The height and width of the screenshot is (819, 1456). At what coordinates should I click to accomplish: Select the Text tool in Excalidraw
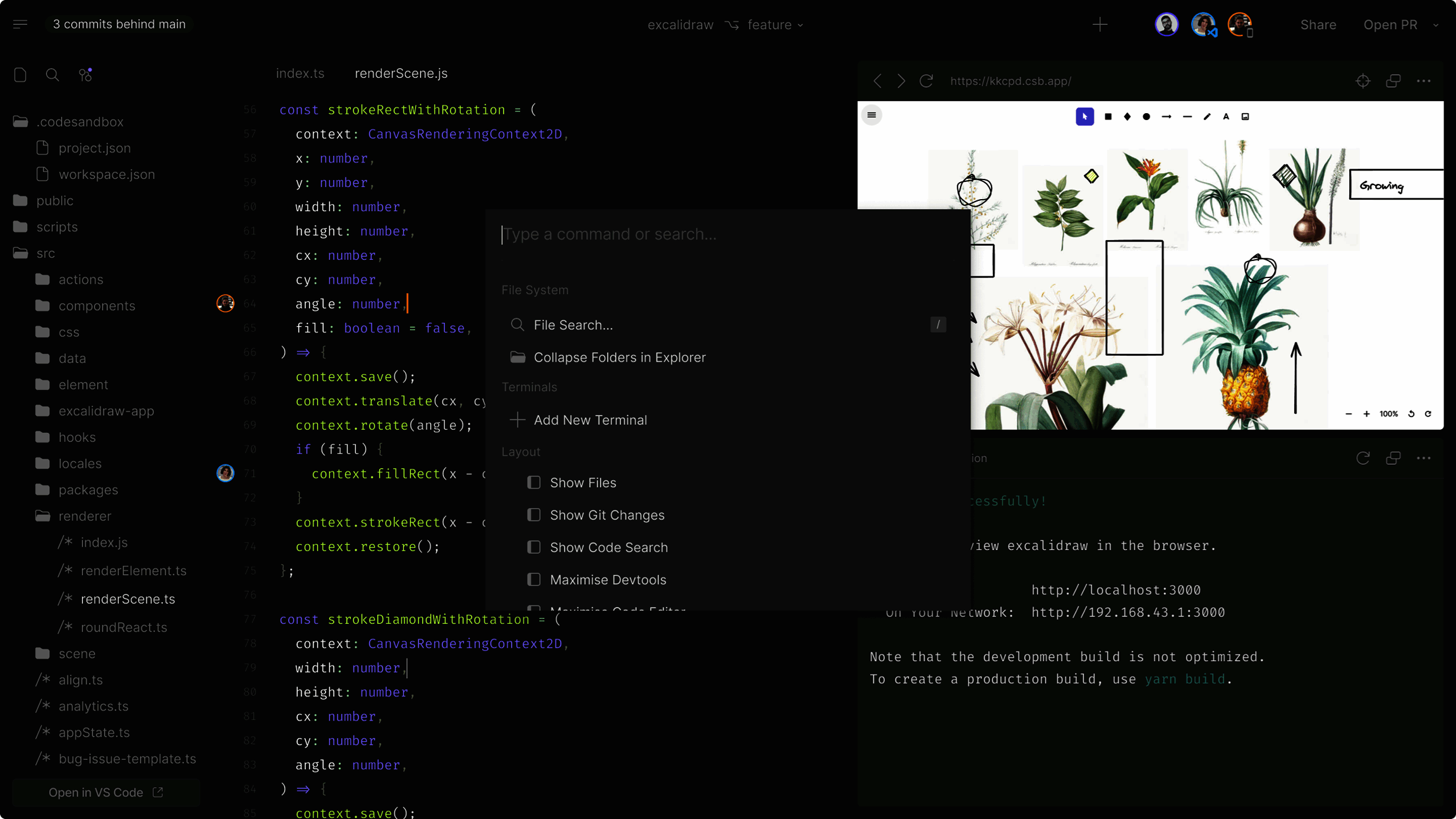[1225, 116]
